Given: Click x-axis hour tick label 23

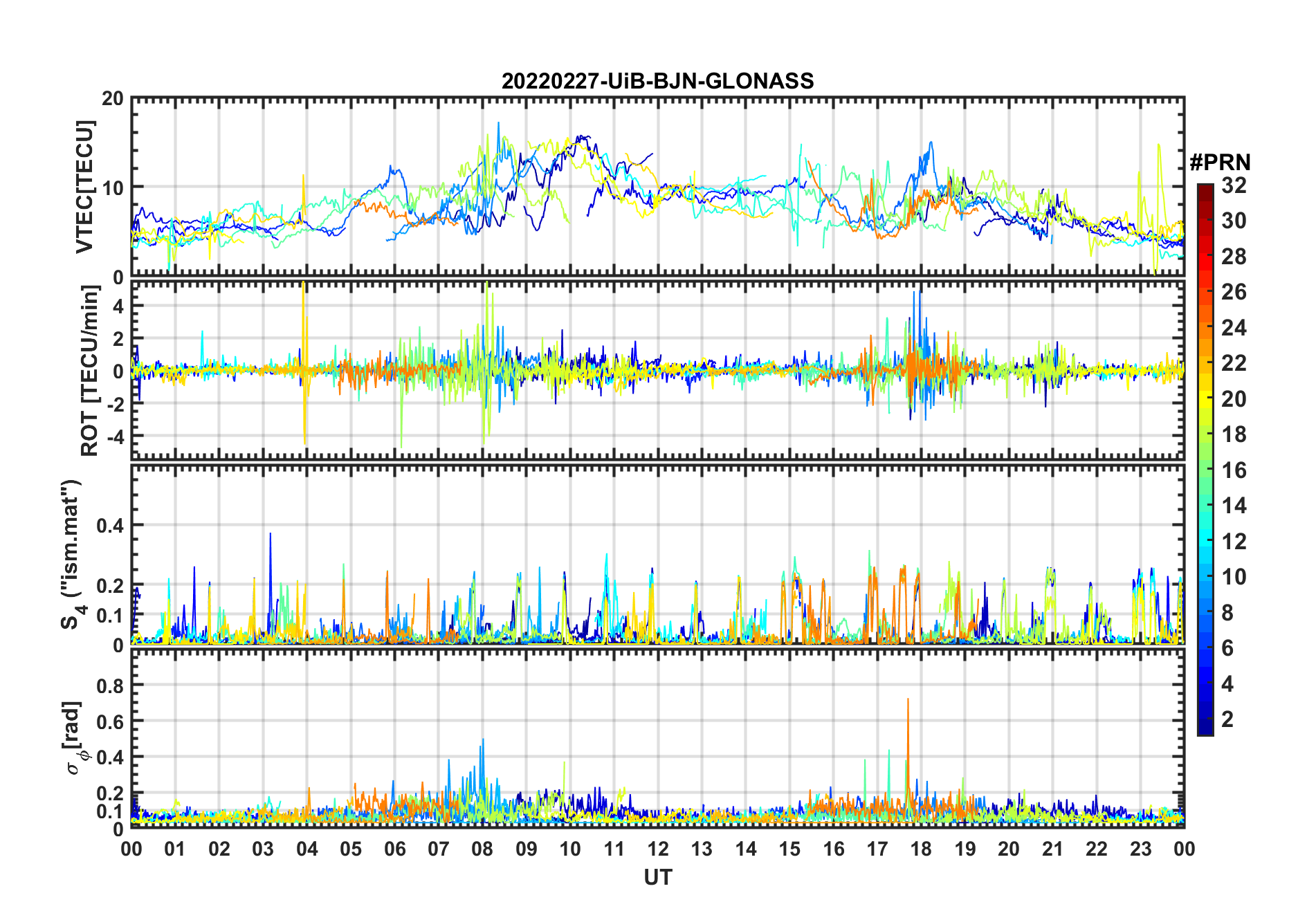Looking at the screenshot, I should pyautogui.click(x=1140, y=849).
